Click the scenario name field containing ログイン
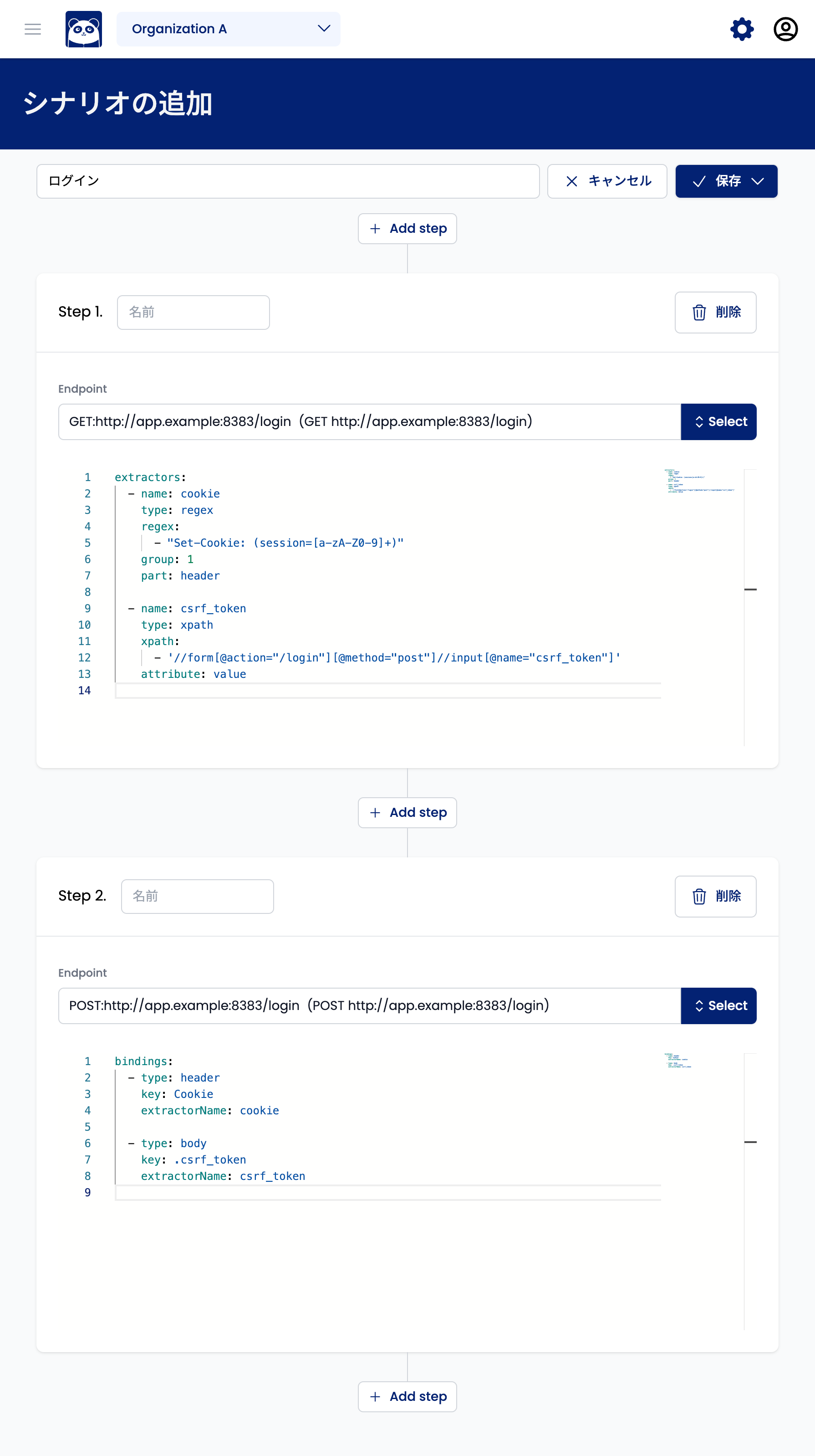 [x=288, y=181]
